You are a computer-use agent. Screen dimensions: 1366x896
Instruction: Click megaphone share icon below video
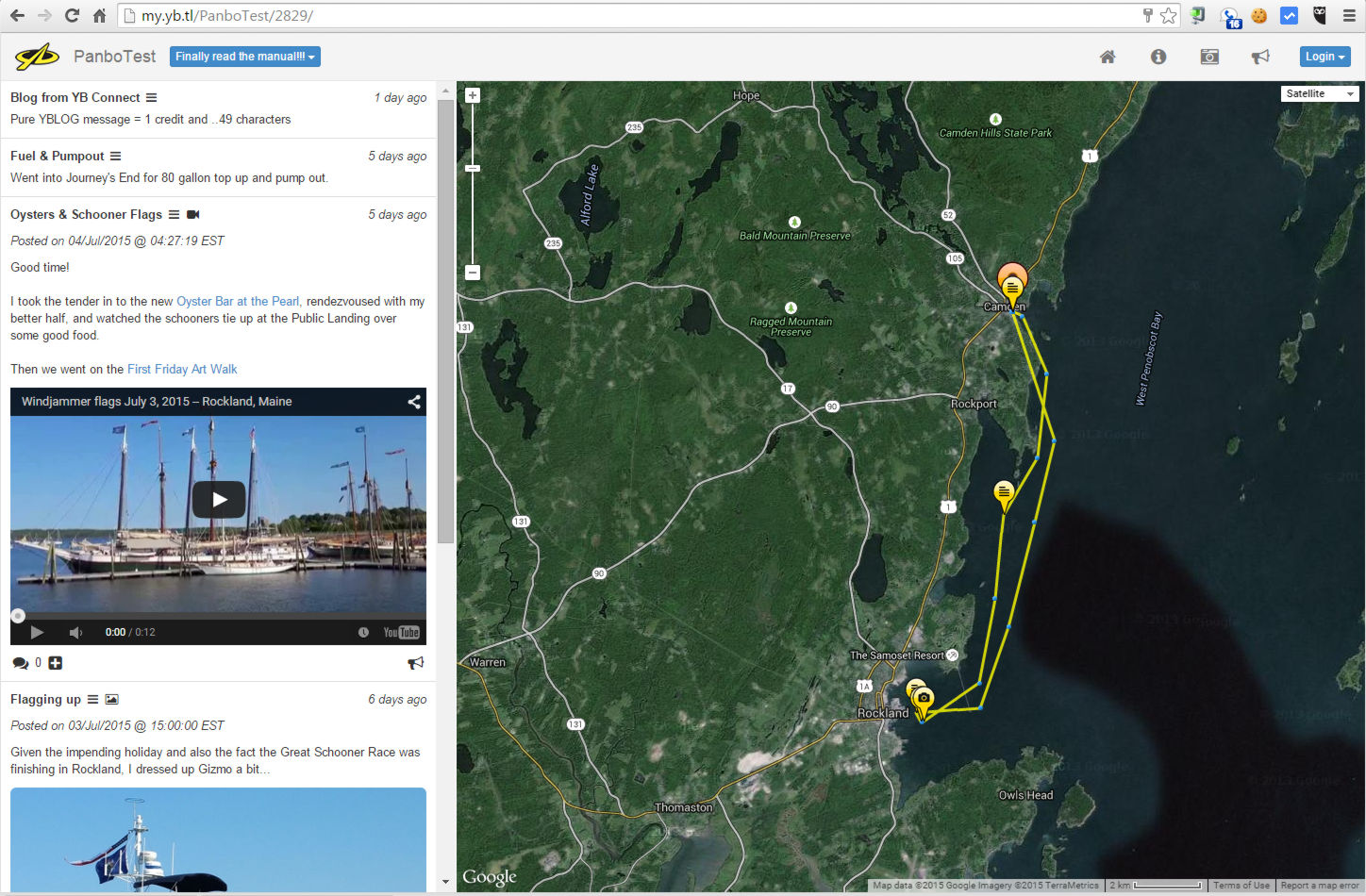(416, 663)
